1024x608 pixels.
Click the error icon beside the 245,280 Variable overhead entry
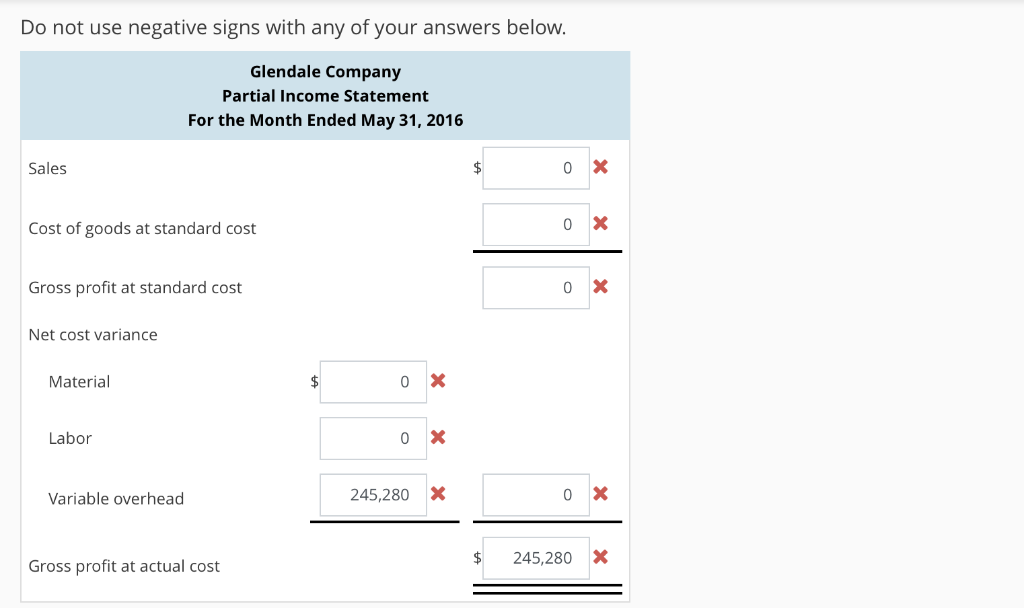point(437,494)
